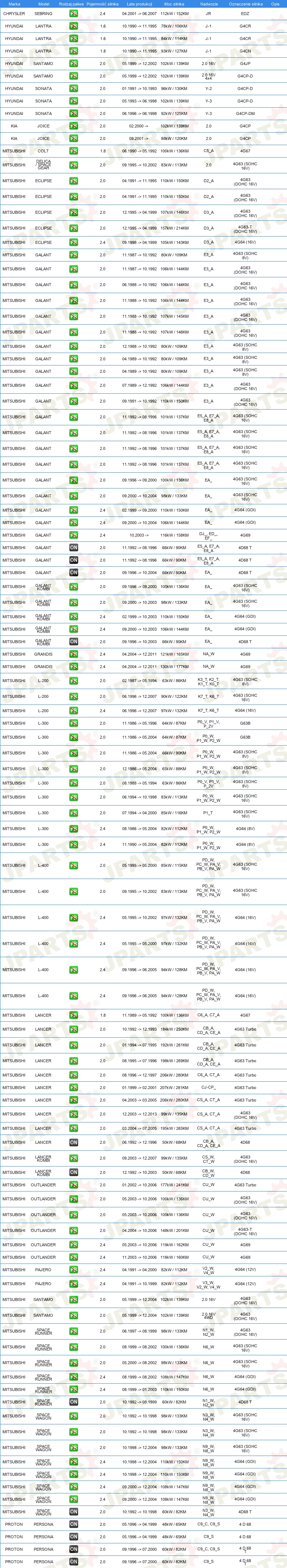Click the petrol icon in the Chrysler Sebring row
Screen dimensions: 287x1568
(x=73, y=13)
